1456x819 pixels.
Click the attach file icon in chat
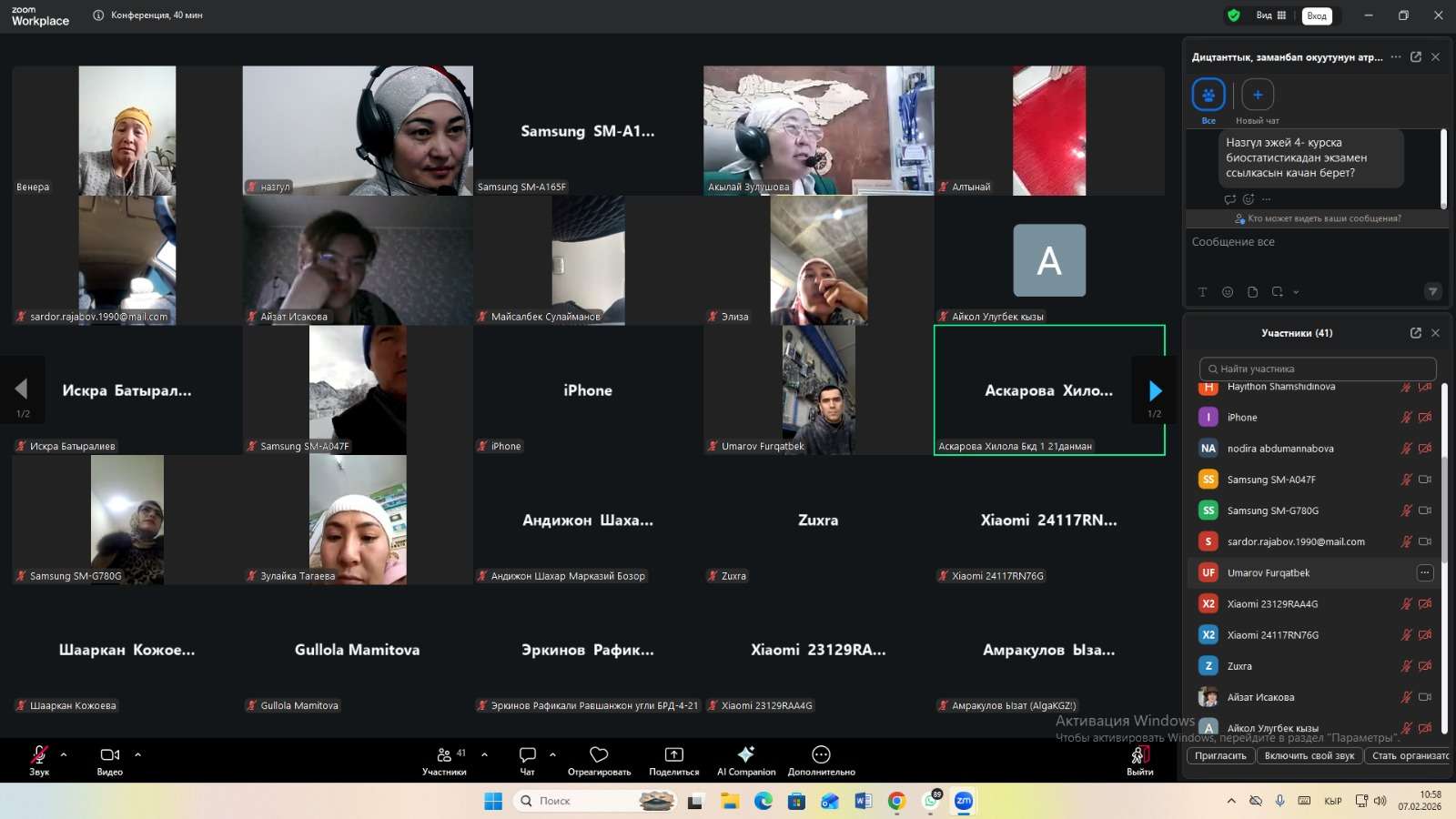point(1252,292)
